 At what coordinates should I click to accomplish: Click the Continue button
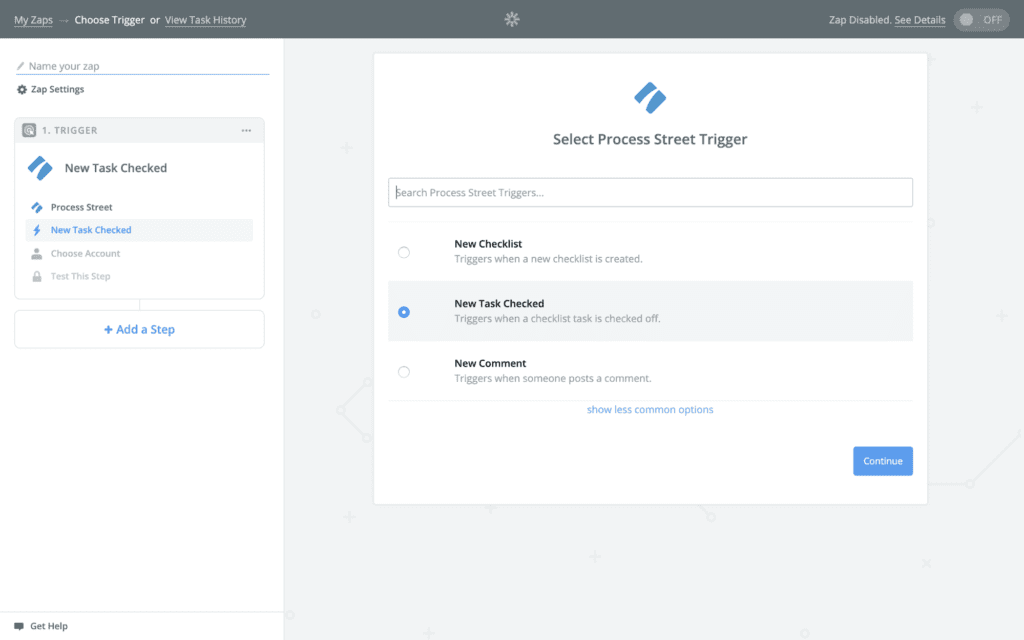[x=882, y=461]
